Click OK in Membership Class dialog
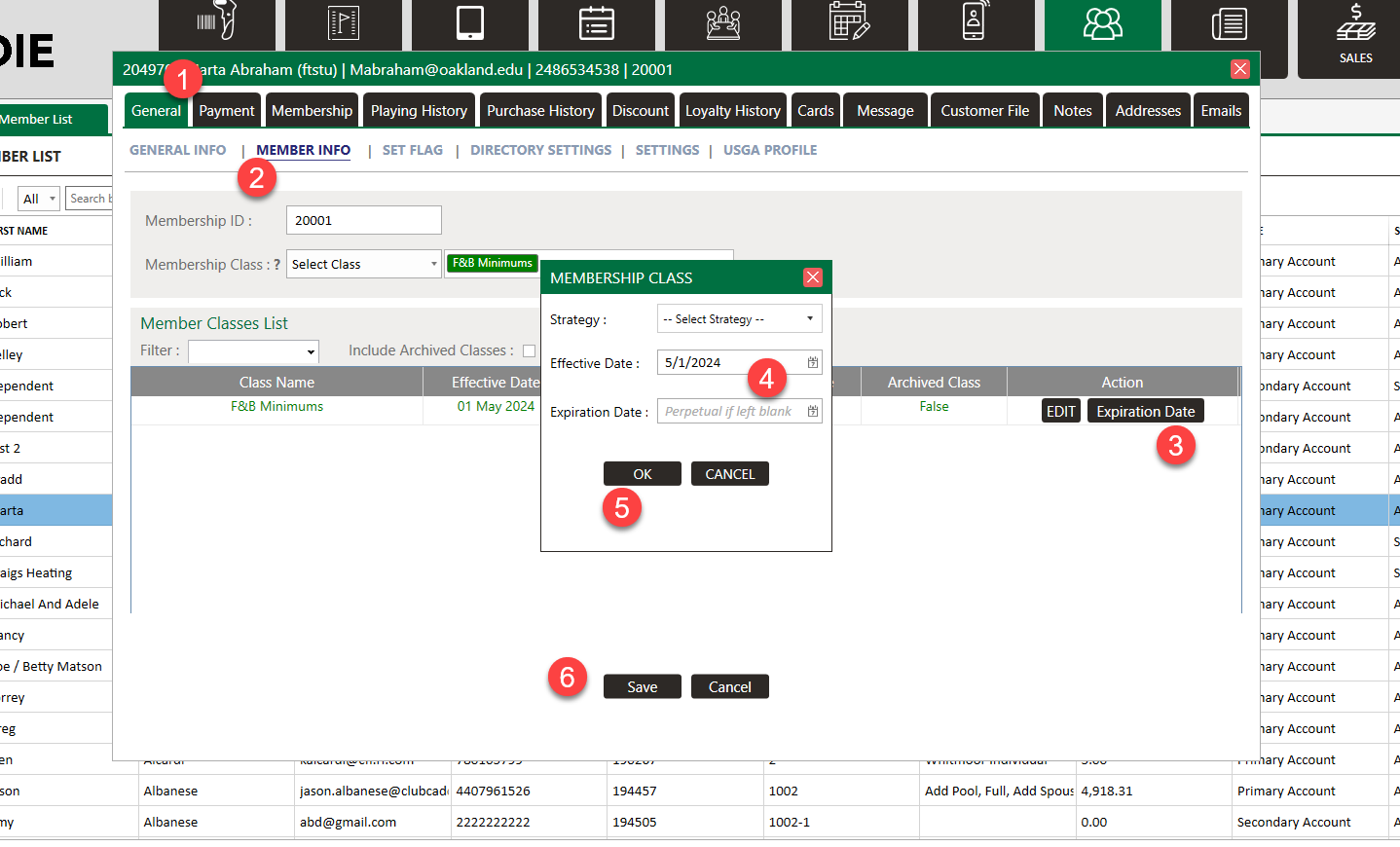Image resolution: width=1400 pixels, height=847 pixels. click(642, 474)
